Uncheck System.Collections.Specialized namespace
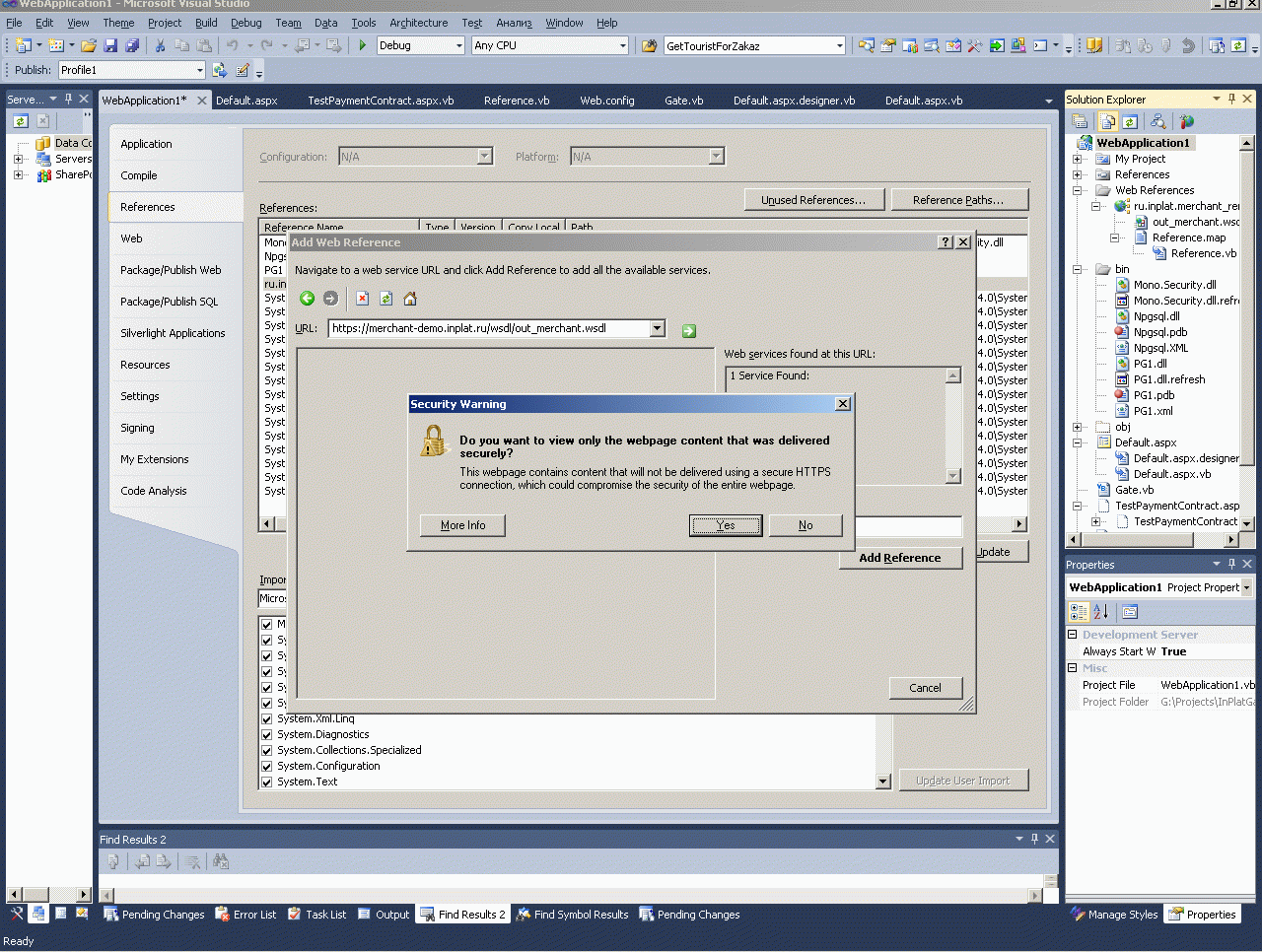The height and width of the screenshot is (952, 1262). (266, 750)
